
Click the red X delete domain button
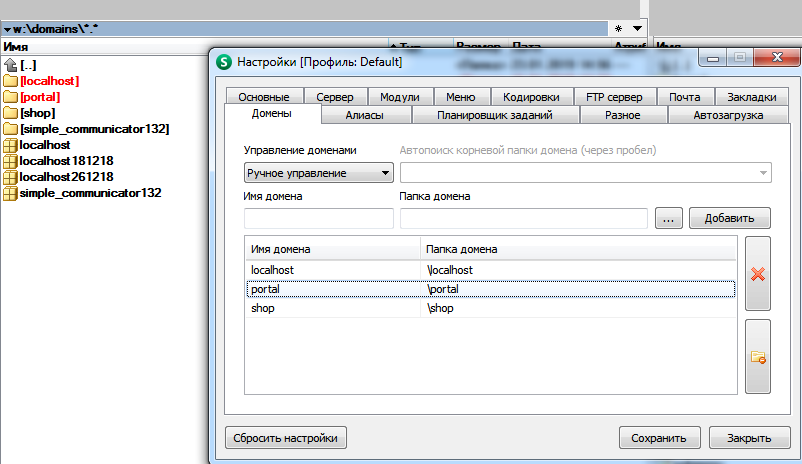[x=757, y=273]
